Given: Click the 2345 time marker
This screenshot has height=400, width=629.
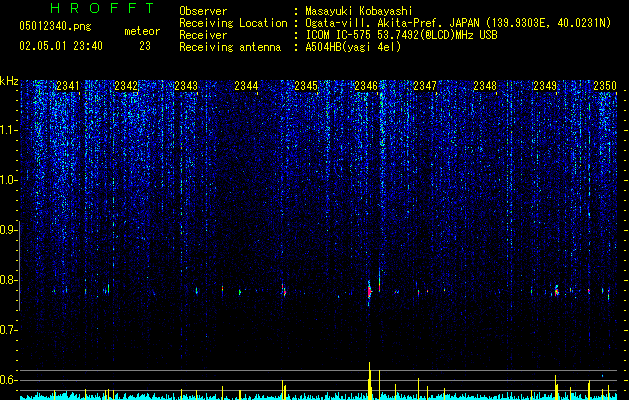Looking at the screenshot, I should coord(306,86).
